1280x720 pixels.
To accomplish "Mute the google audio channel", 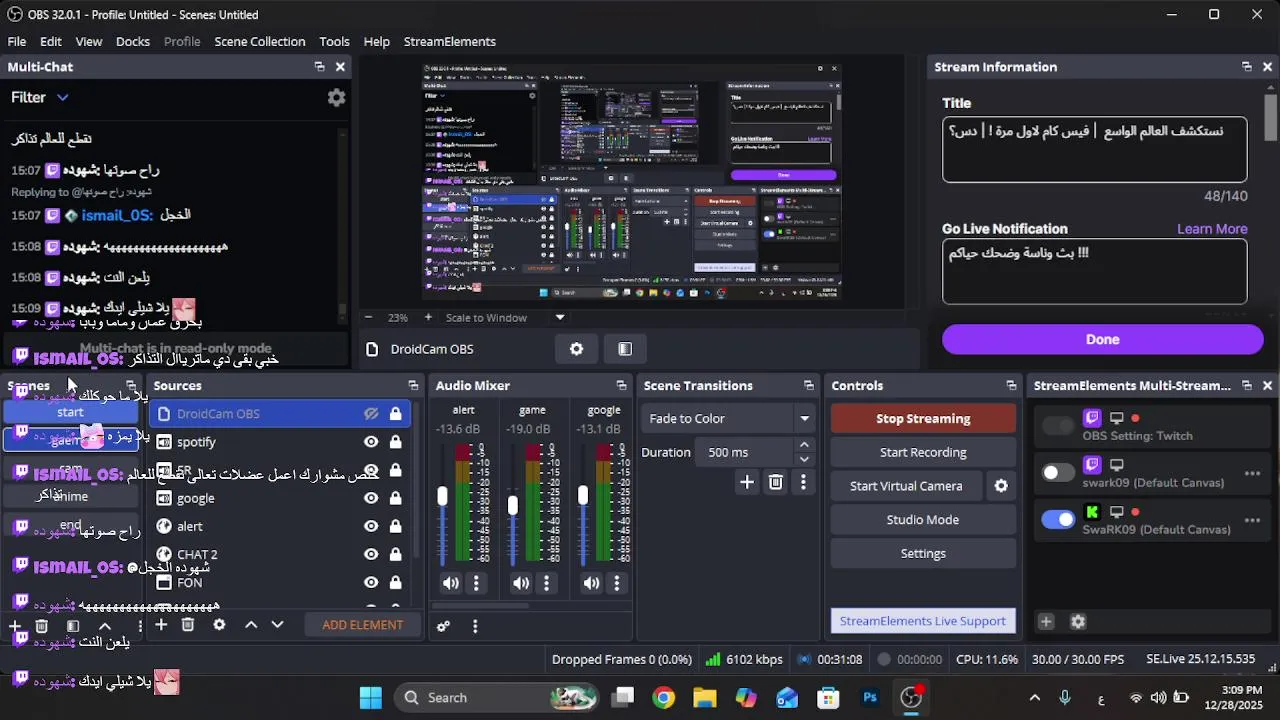I will coord(592,583).
